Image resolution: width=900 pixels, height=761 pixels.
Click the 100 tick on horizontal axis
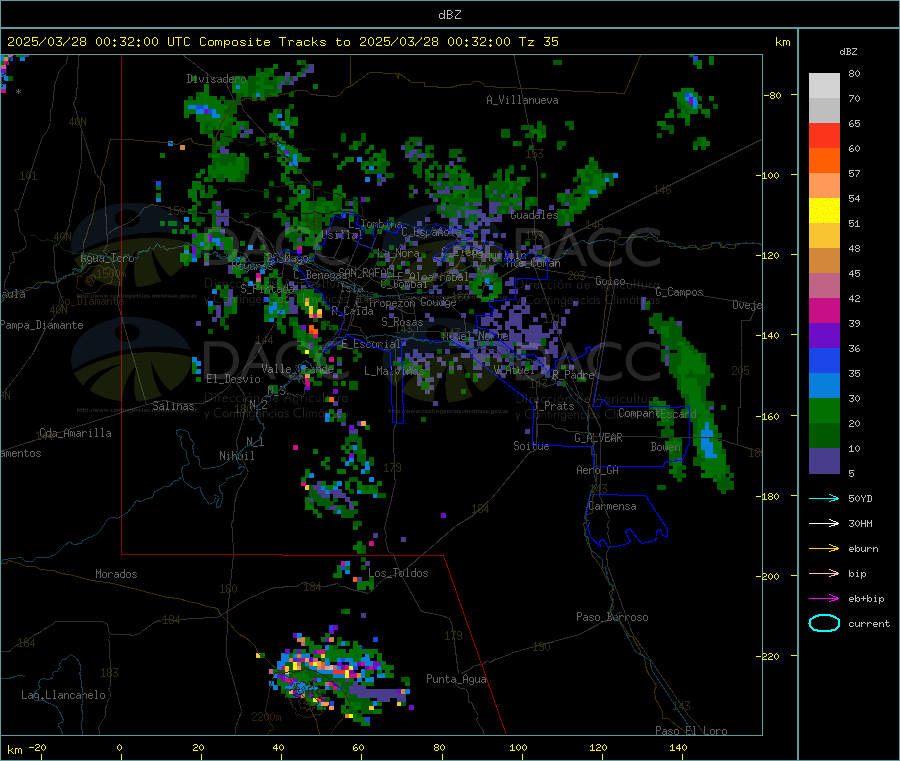[518, 747]
